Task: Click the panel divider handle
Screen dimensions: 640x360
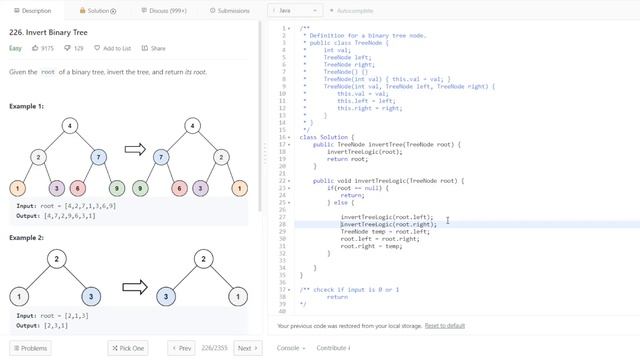Action: pos(264,153)
